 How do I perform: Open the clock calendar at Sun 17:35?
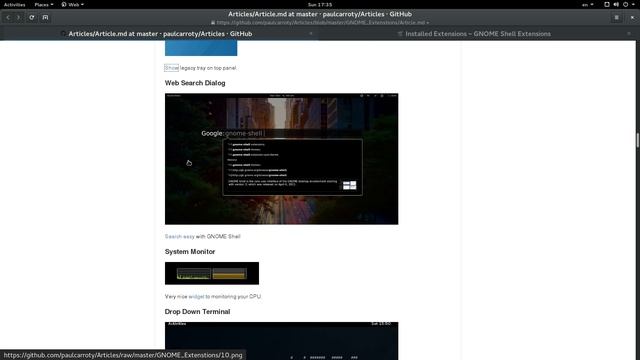click(320, 4)
